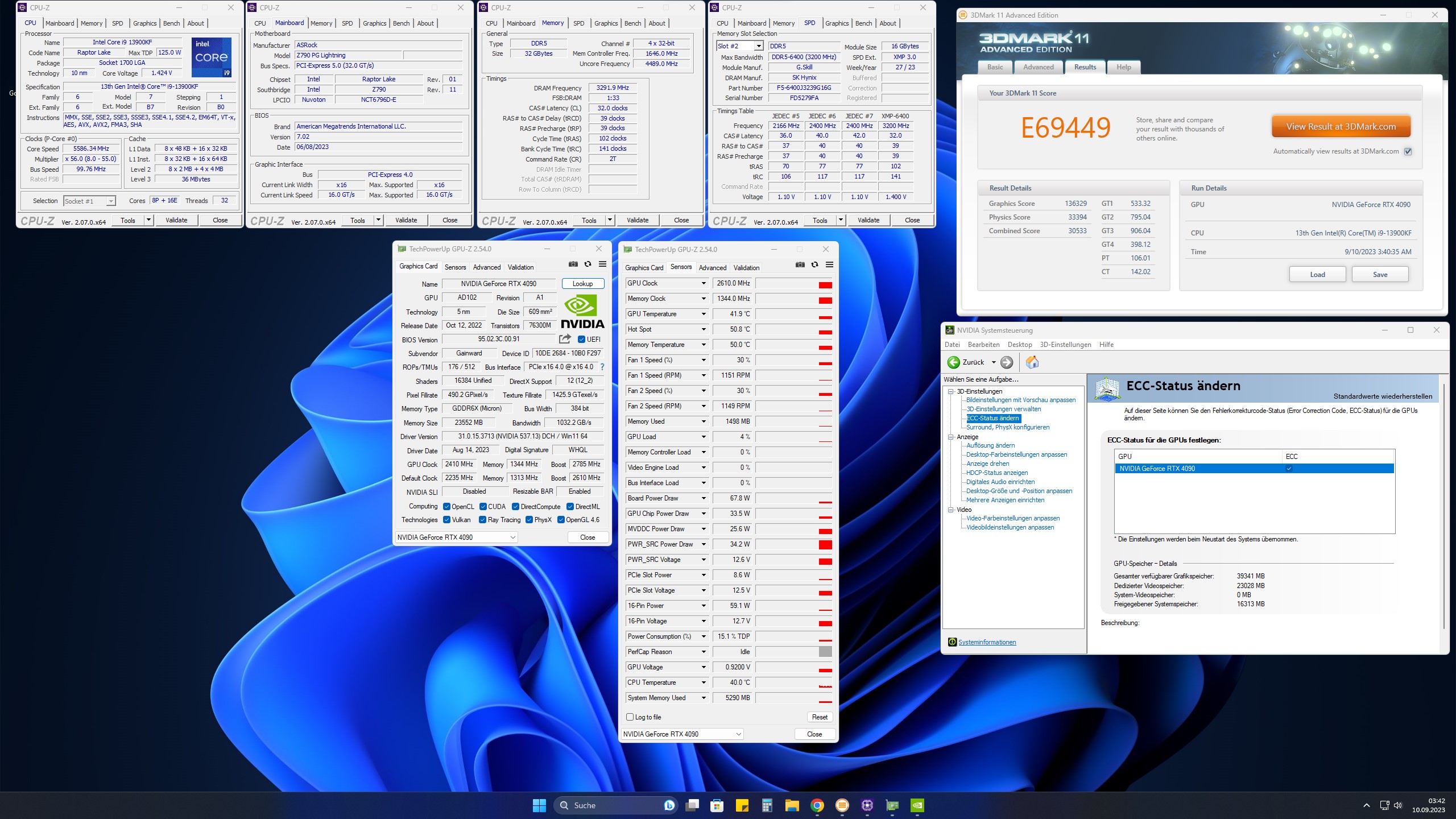Enable Log to file in GPU-Z Sensors
The height and width of the screenshot is (819, 1456).
click(630, 717)
